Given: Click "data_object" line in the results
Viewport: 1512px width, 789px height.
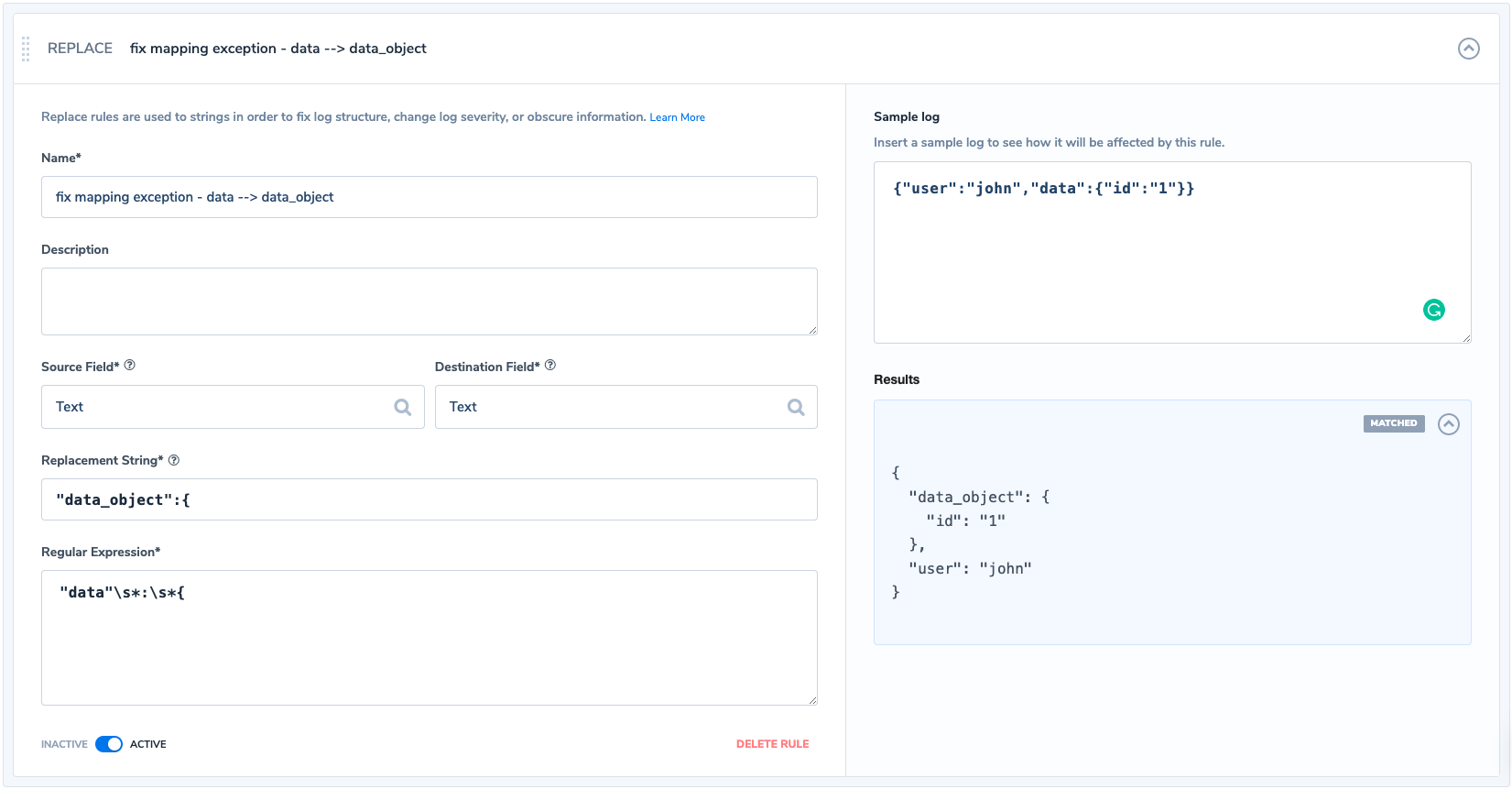Looking at the screenshot, I should [979, 497].
